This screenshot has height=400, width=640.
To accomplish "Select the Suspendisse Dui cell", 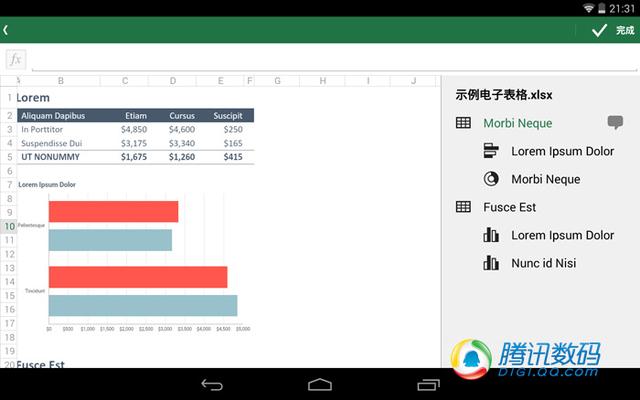I will pos(51,143).
